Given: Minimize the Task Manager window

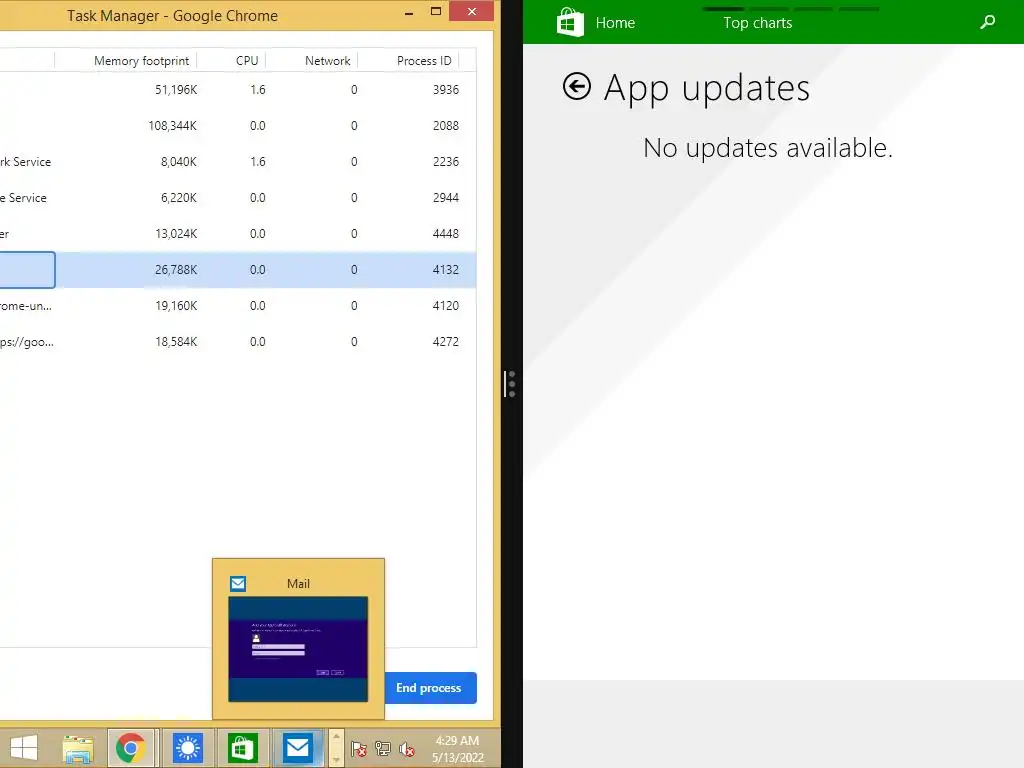Looking at the screenshot, I should (409, 12).
